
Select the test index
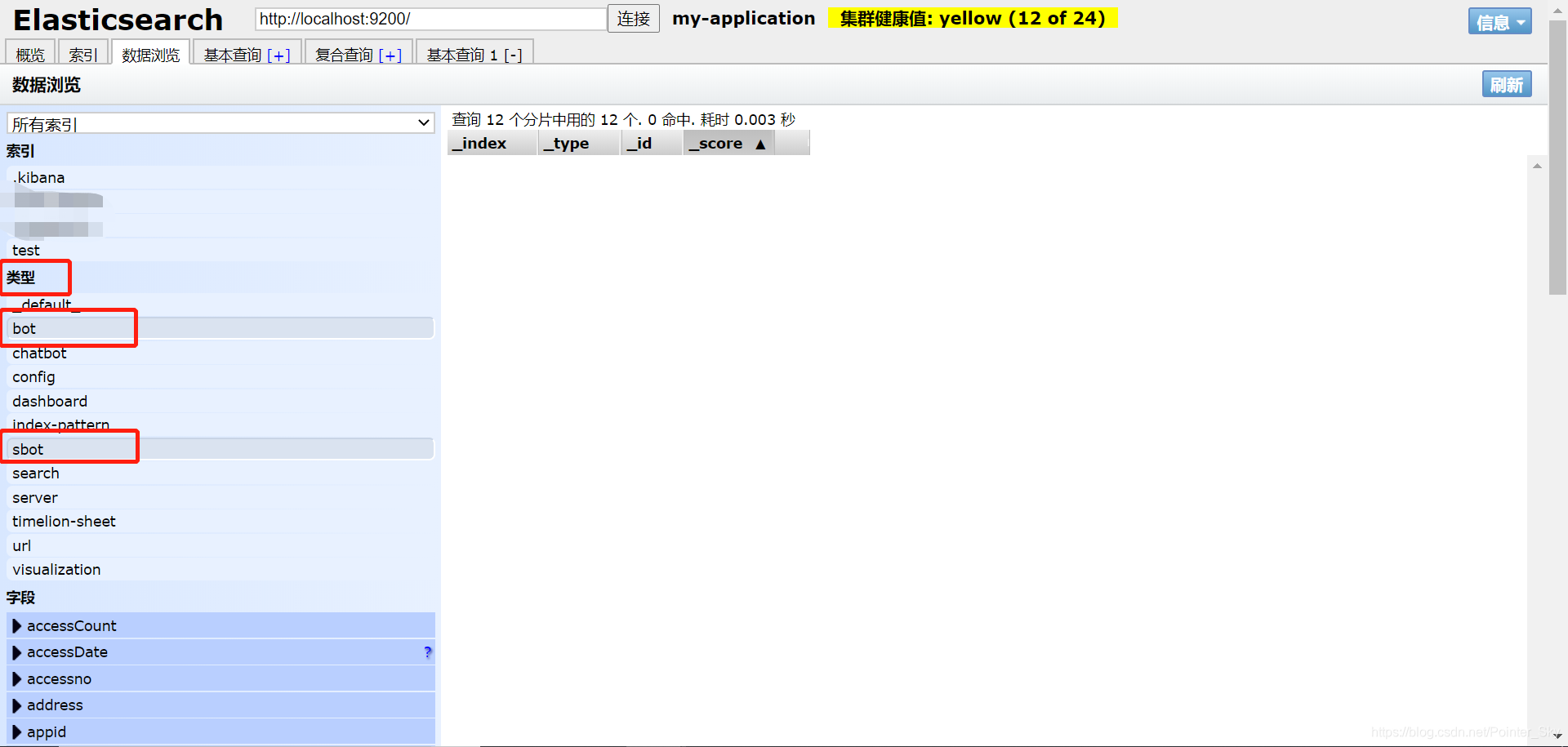pos(220,250)
